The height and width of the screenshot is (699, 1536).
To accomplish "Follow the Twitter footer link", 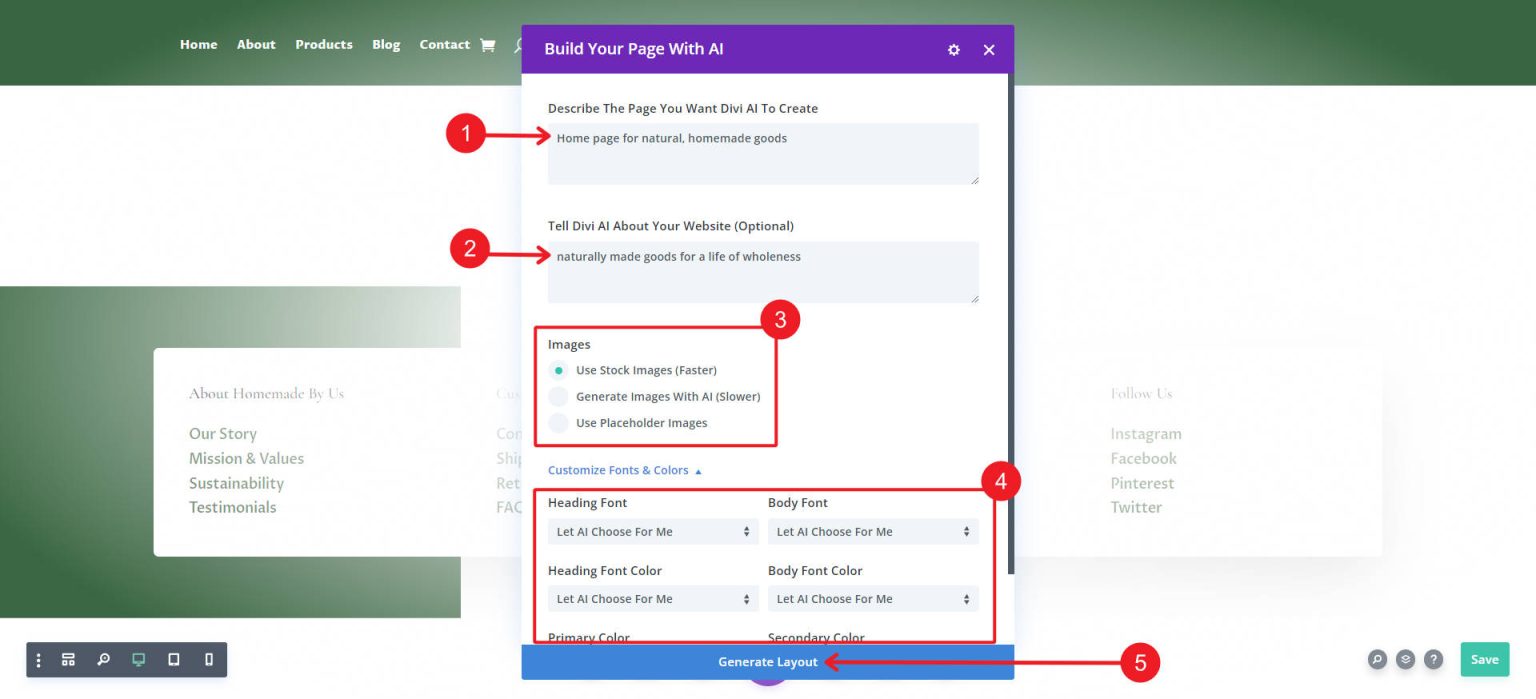I will [x=1136, y=507].
